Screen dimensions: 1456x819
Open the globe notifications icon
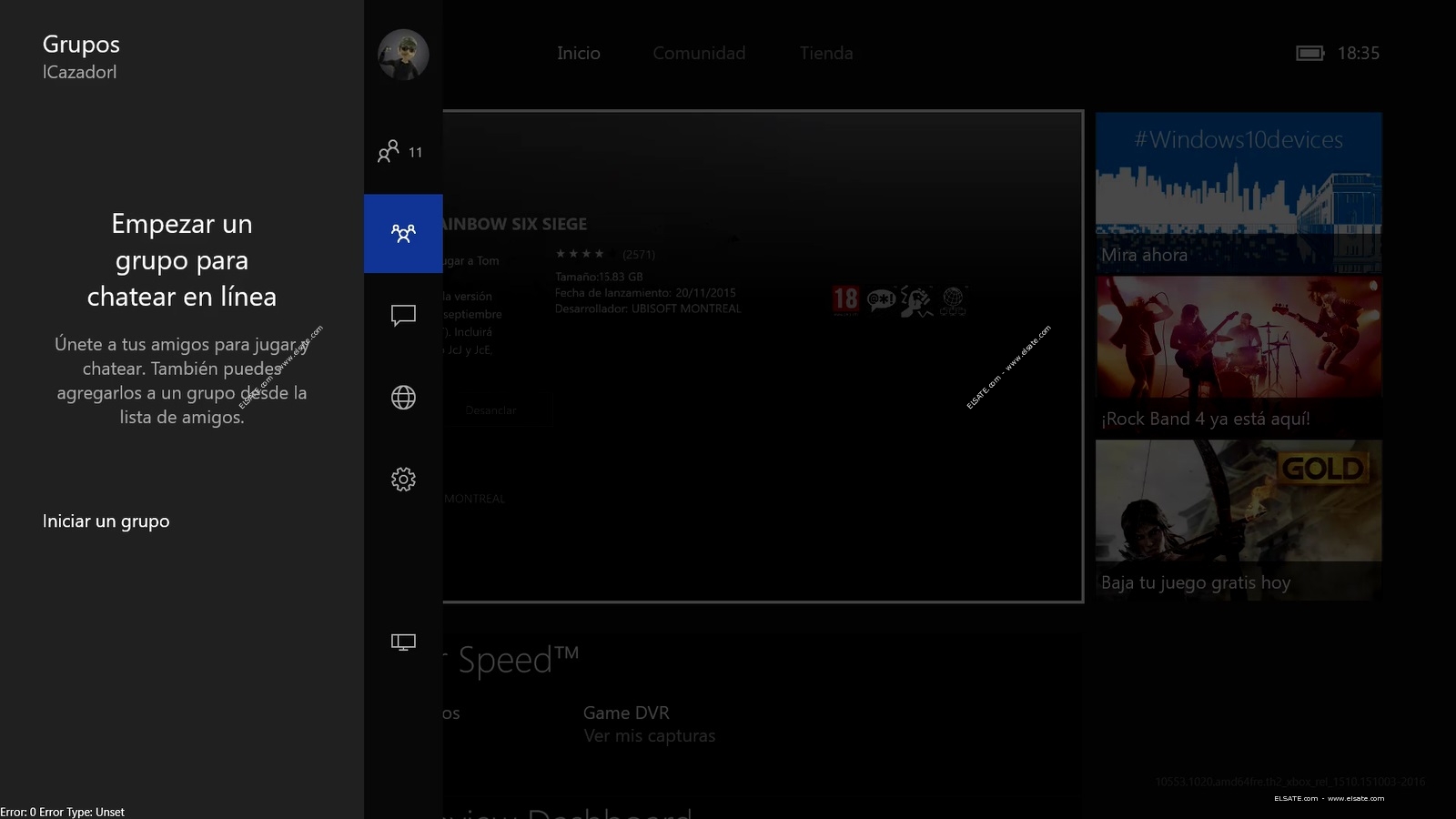(403, 398)
